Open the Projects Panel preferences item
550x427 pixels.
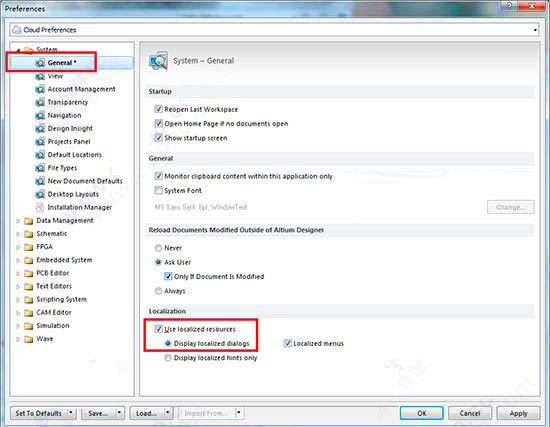click(69, 142)
